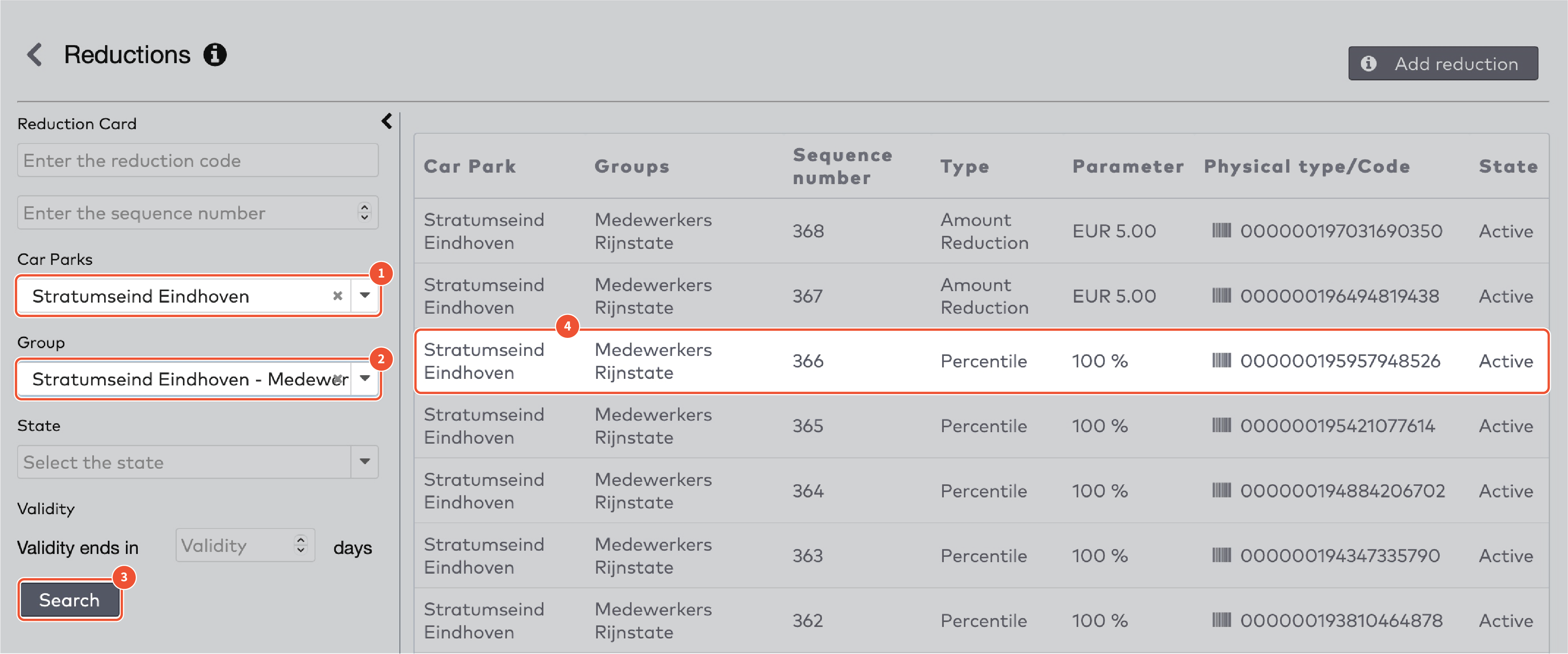Open the Group dropdown arrow
1568x654 pixels.
(x=365, y=378)
